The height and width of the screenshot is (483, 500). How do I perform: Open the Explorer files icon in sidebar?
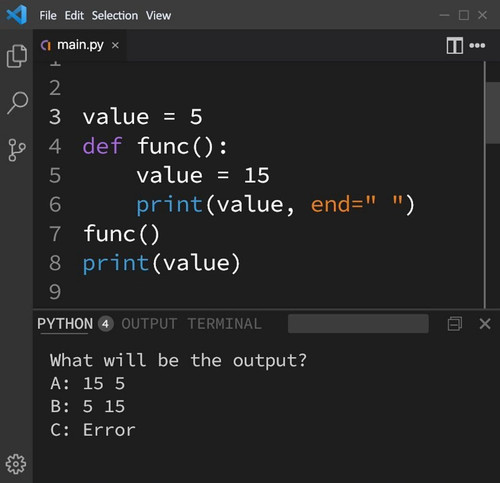pyautogui.click(x=17, y=56)
